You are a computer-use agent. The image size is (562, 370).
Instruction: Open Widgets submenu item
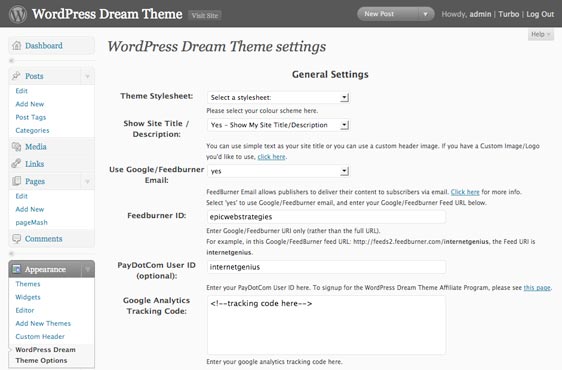tap(28, 297)
